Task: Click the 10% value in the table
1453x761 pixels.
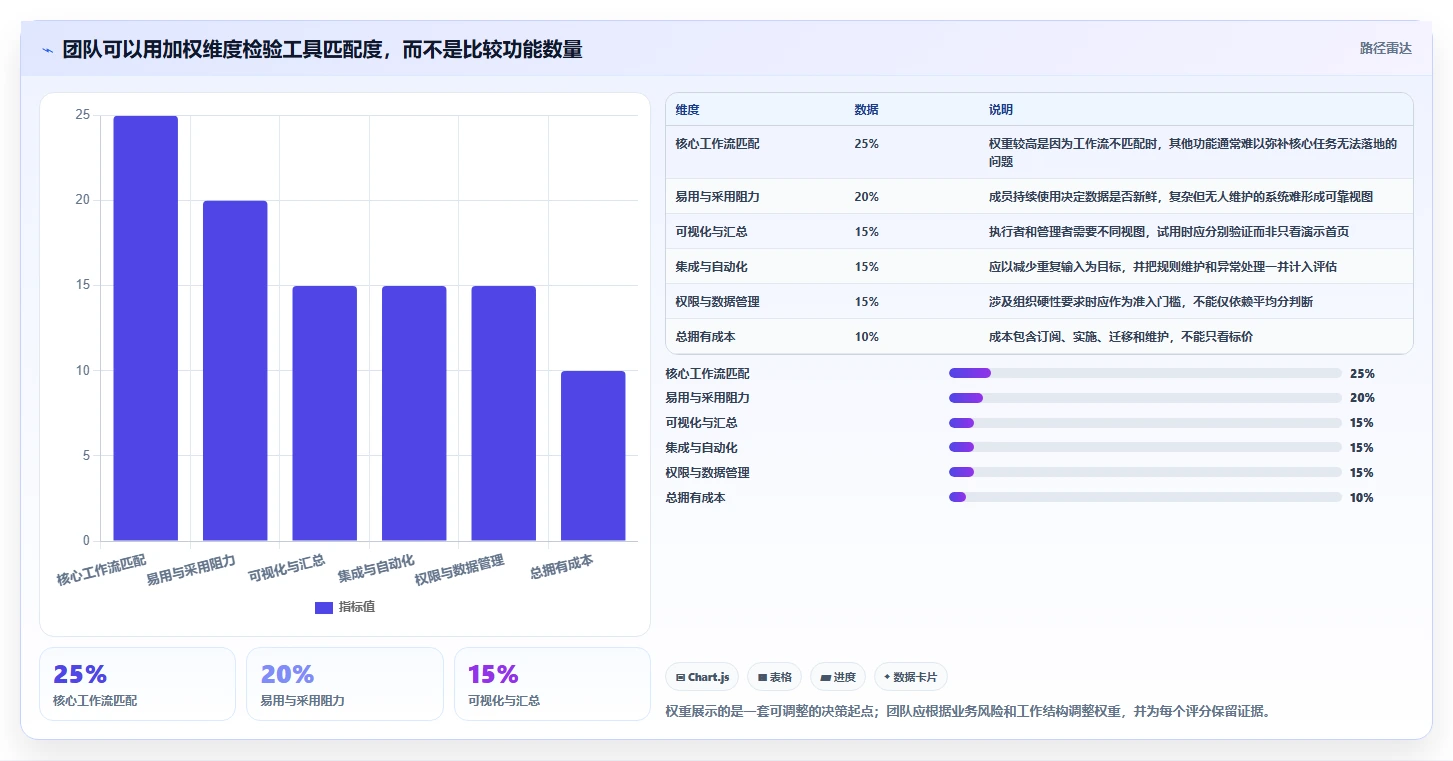Action: click(866, 337)
